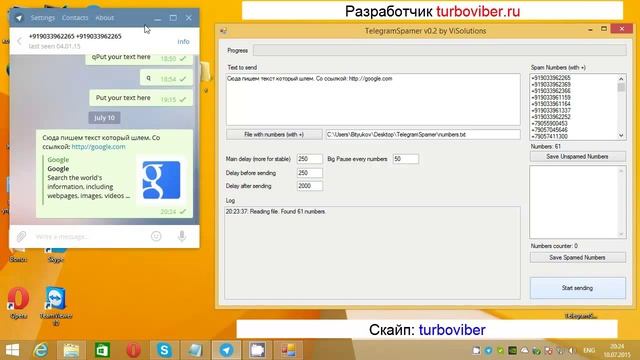Click the TelegramSpamer title bar app icon
The image size is (640, 360).
223,31
